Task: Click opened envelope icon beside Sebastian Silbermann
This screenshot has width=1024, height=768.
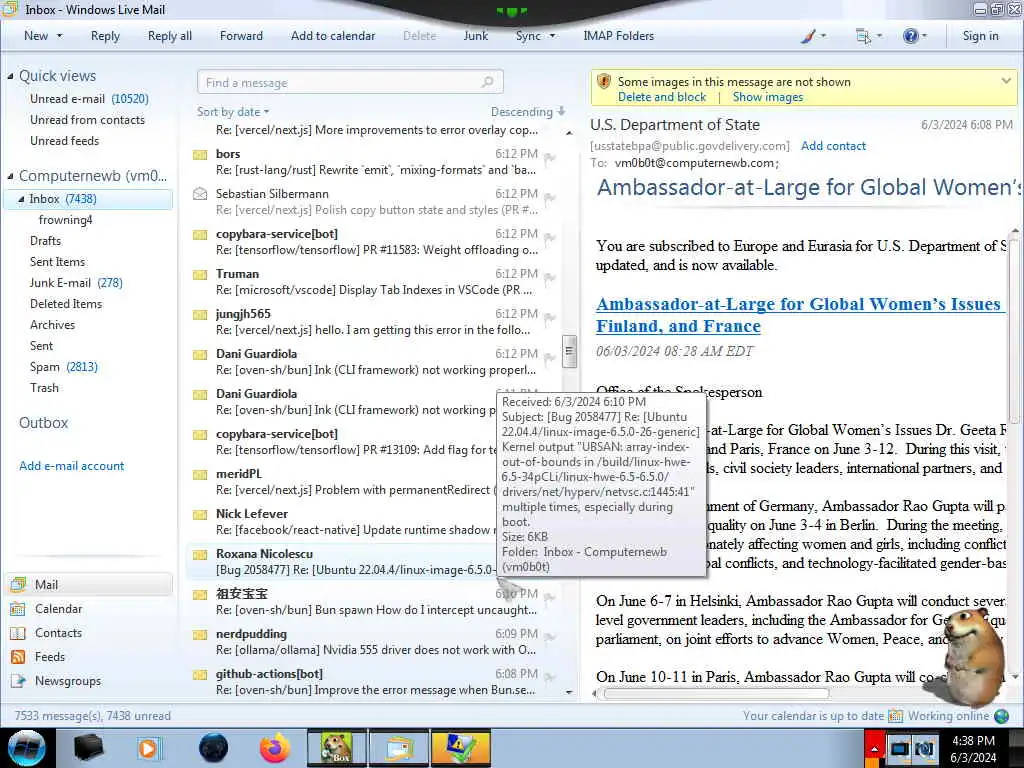Action: [x=200, y=194]
